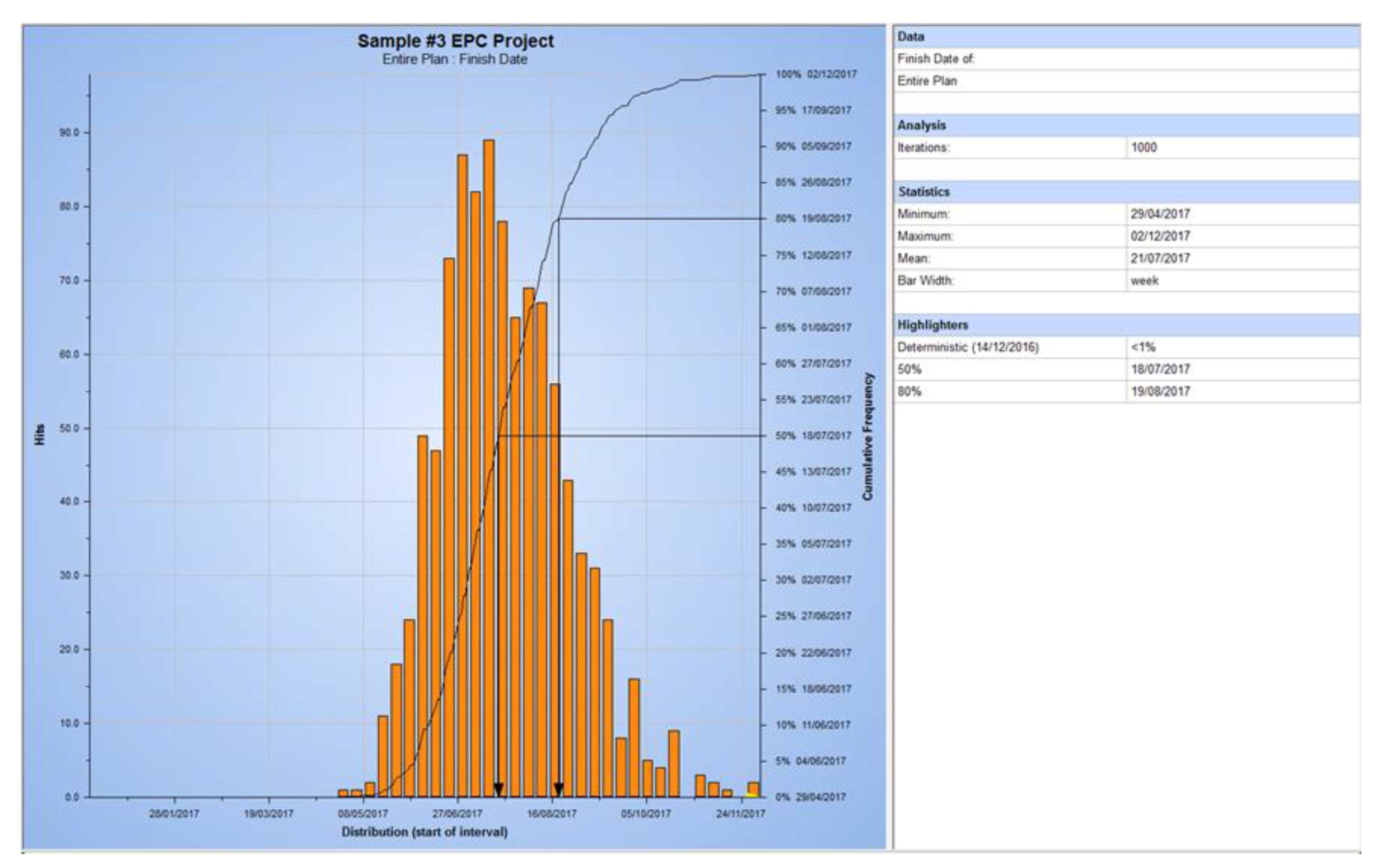Click the Minimum date 29/04/2017 cell

[1160, 214]
